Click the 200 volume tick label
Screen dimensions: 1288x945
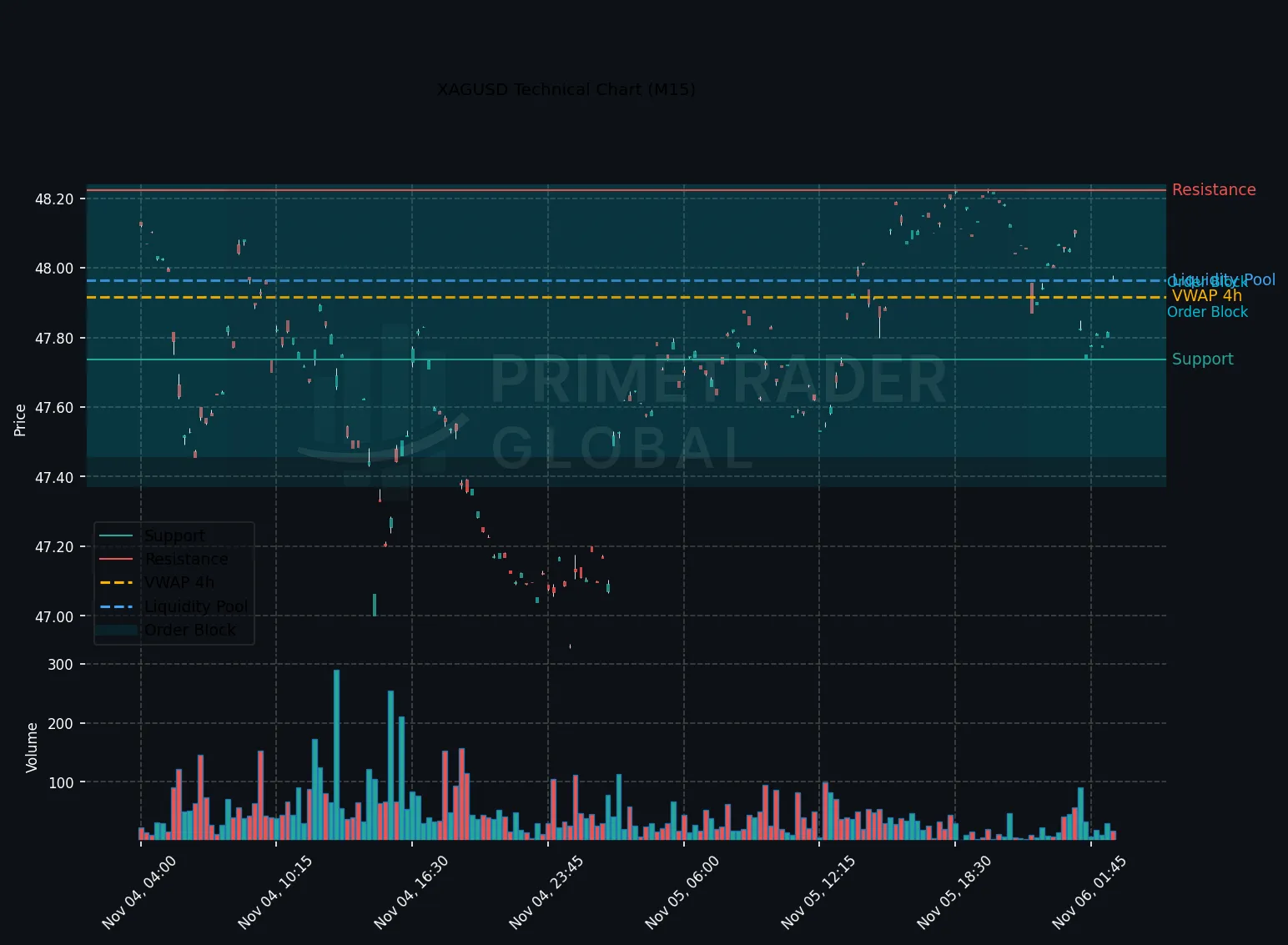(61, 723)
